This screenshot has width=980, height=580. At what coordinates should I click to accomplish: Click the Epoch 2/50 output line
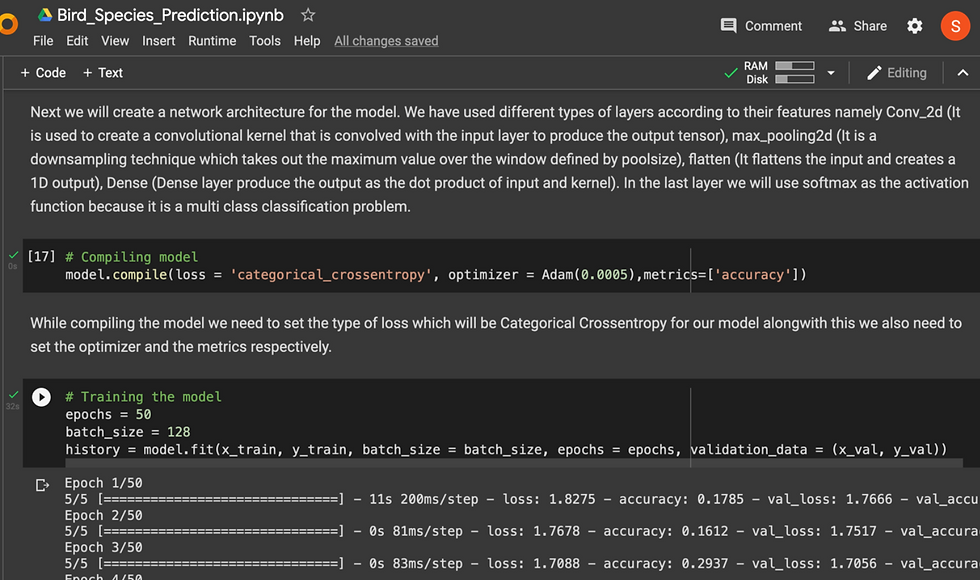(103, 515)
